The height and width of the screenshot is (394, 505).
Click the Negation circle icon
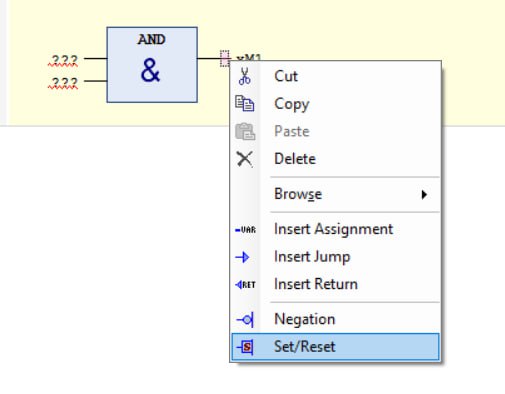point(245,320)
